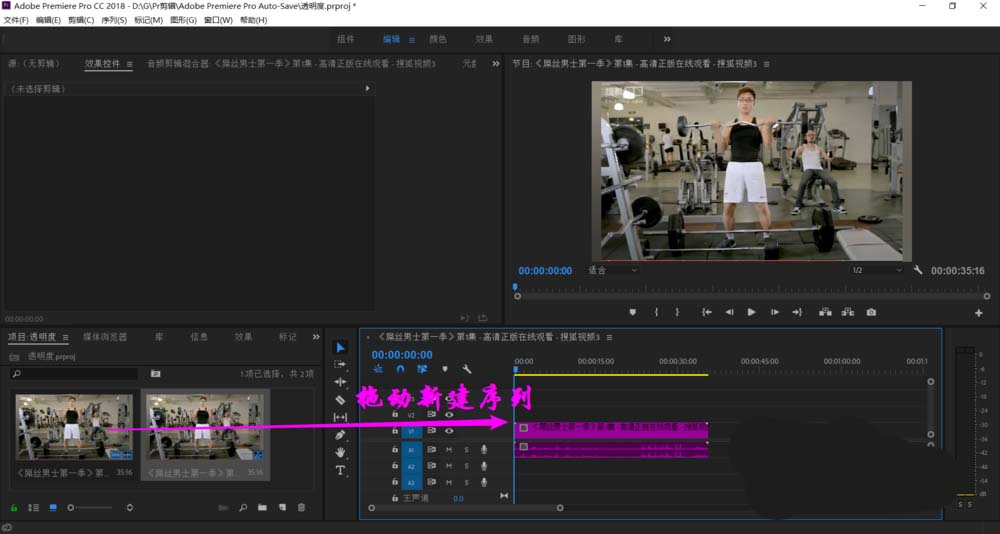This screenshot has height=534, width=1000.
Task: Select the Type tool
Action: click(x=340, y=470)
